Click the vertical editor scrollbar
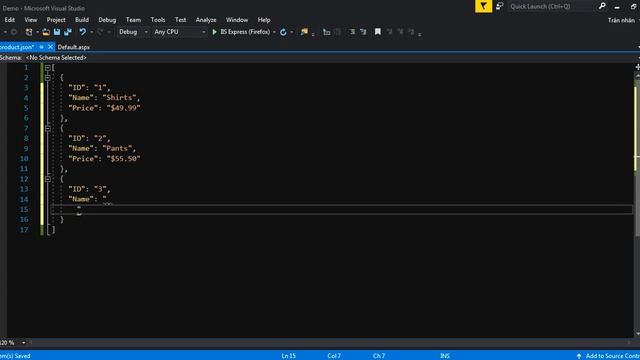The height and width of the screenshot is (360, 640). (637, 204)
